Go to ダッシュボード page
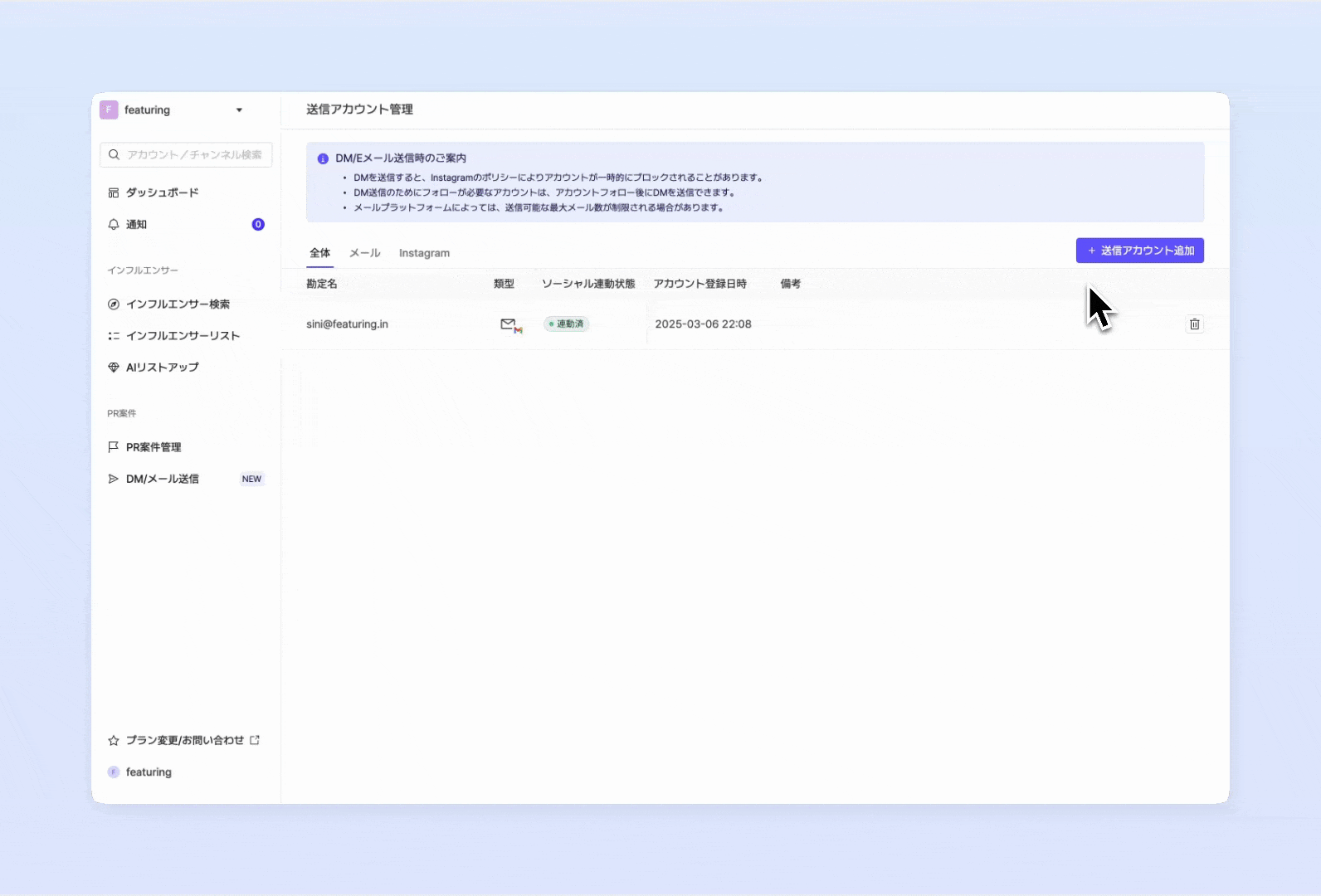1321x896 pixels. tap(162, 192)
